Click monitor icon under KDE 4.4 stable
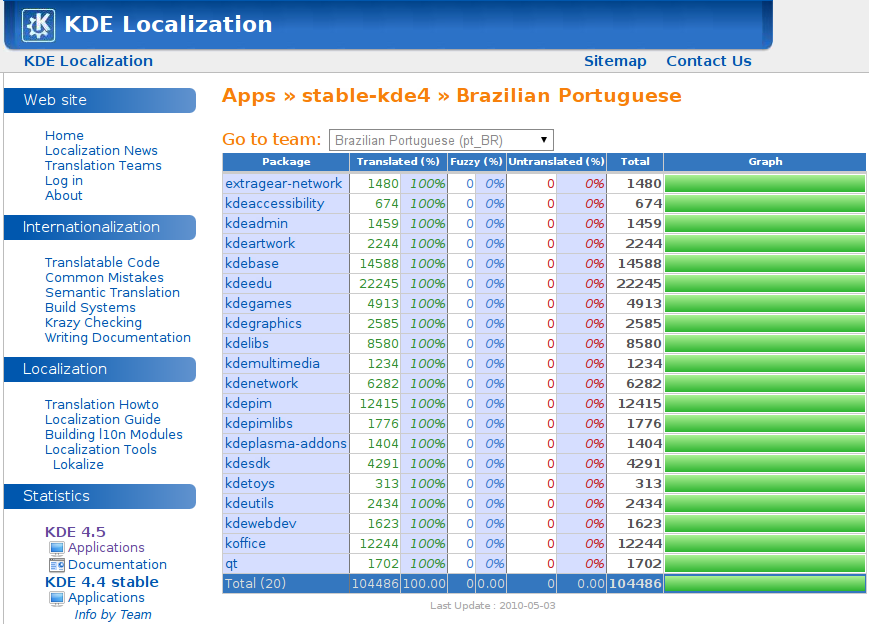Screen dimensions: 869x624 pyautogui.click(x=57, y=598)
